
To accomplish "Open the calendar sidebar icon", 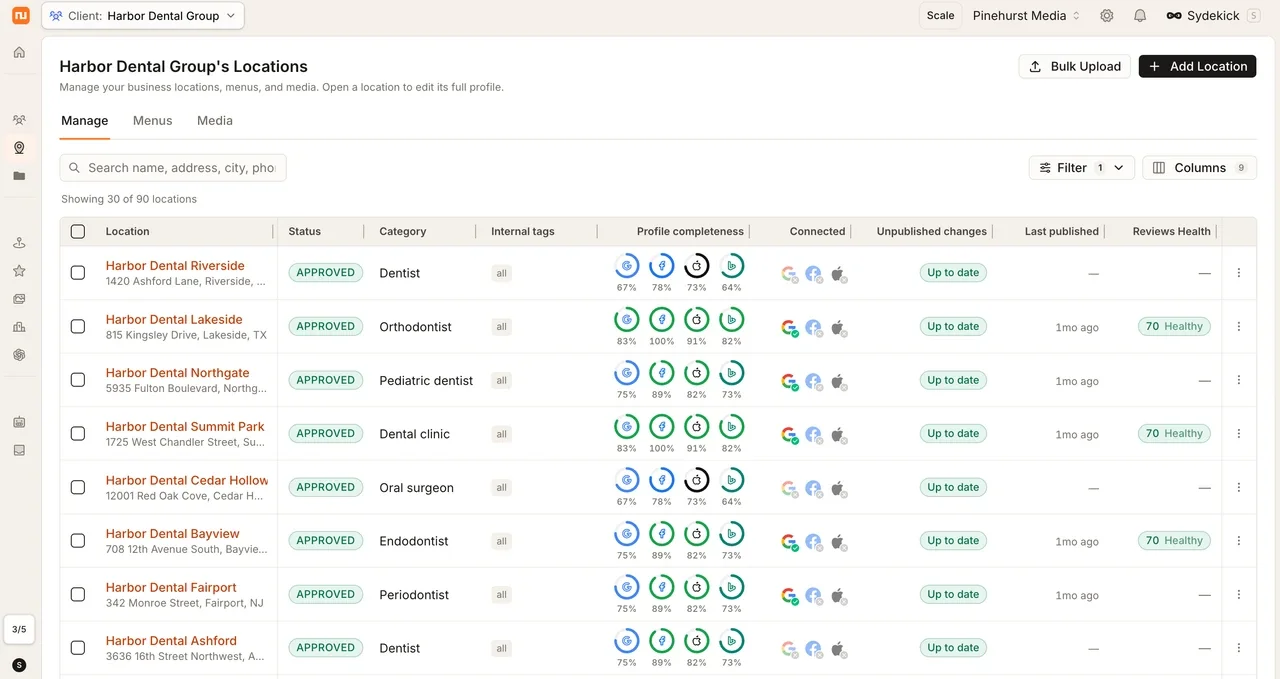I will (19, 422).
